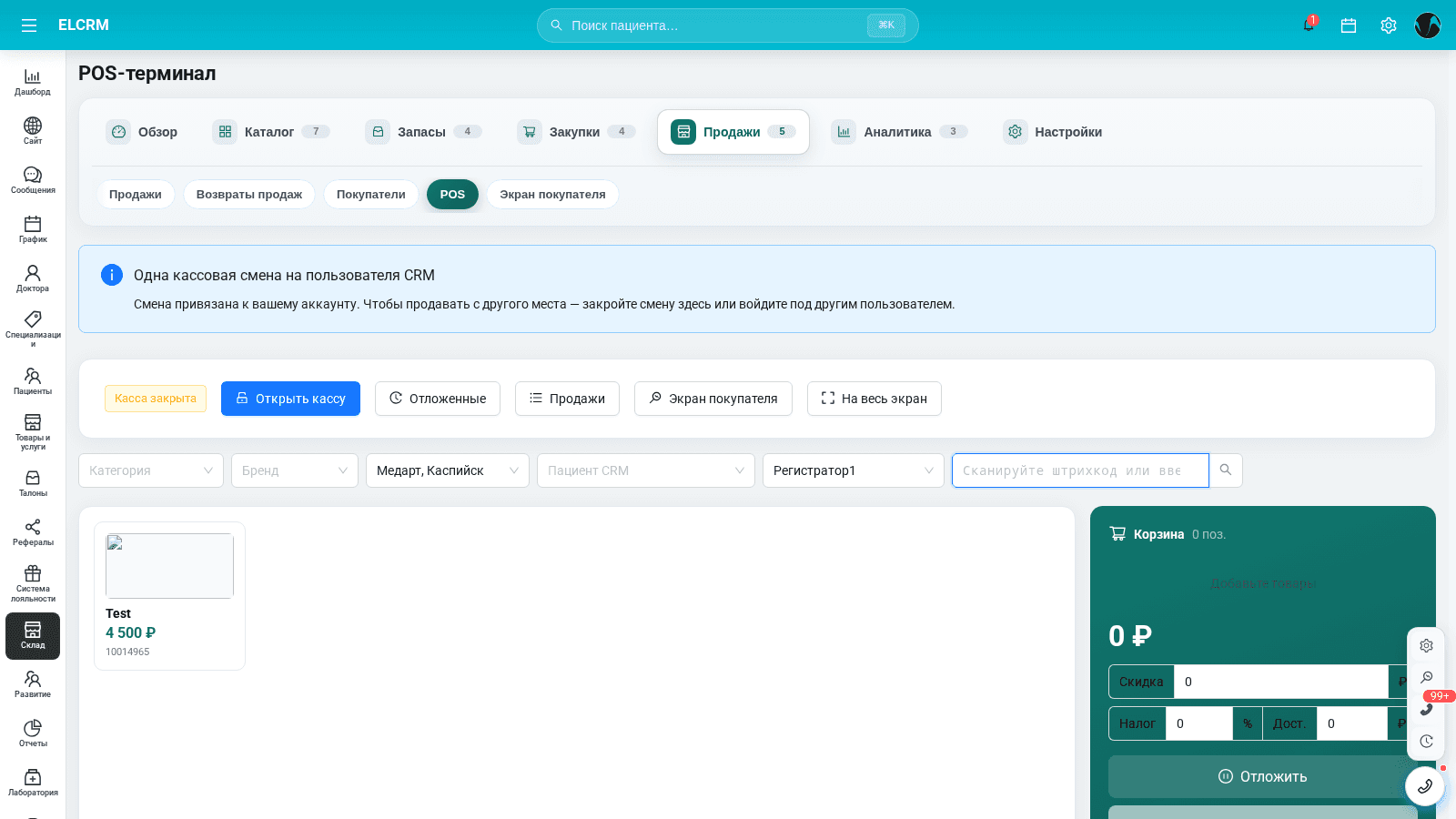1456x819 pixels.
Task: Open Отчеты in sidebar
Action: 33,733
